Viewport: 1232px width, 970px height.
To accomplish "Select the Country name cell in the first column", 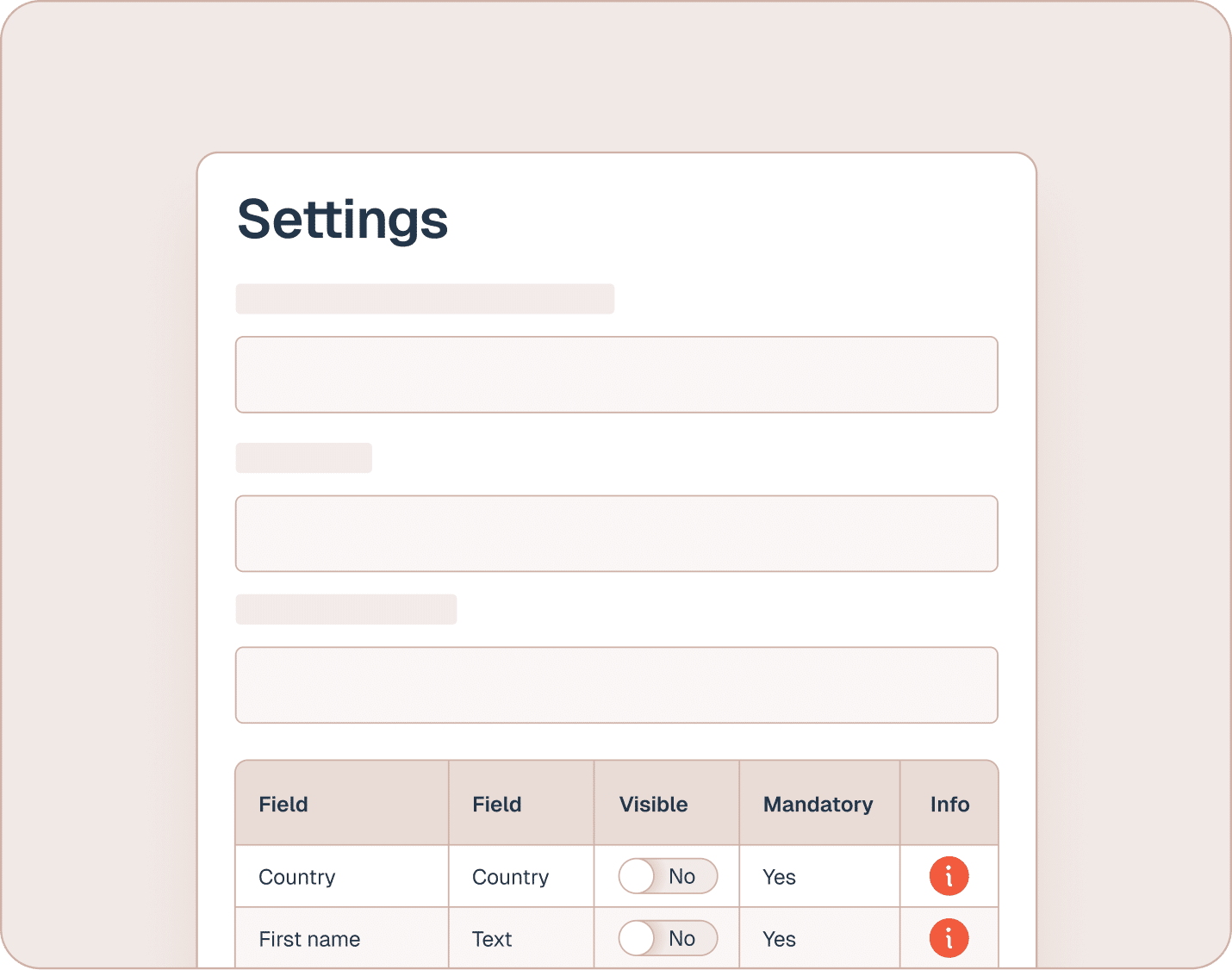I will [x=297, y=877].
